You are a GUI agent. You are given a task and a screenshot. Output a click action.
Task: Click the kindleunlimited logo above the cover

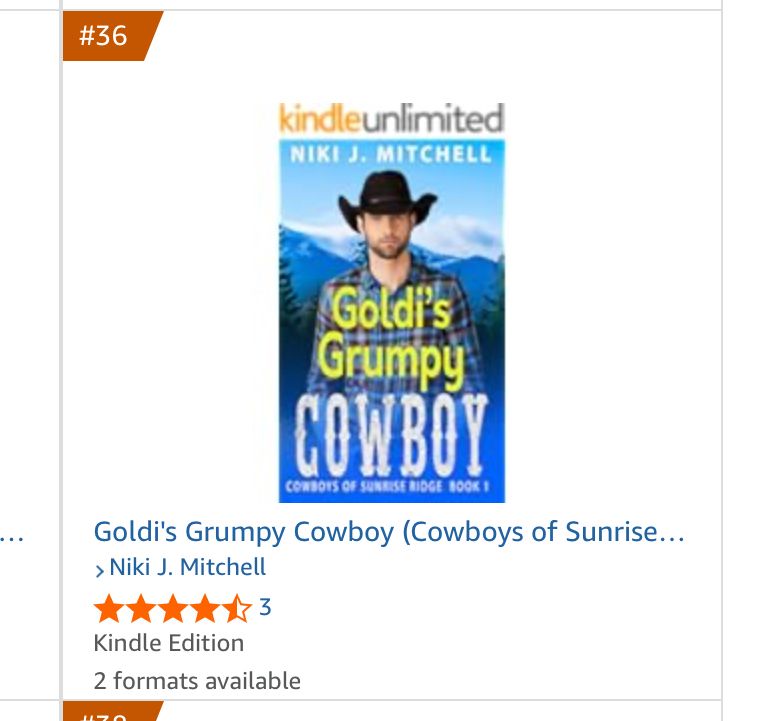(x=390, y=119)
